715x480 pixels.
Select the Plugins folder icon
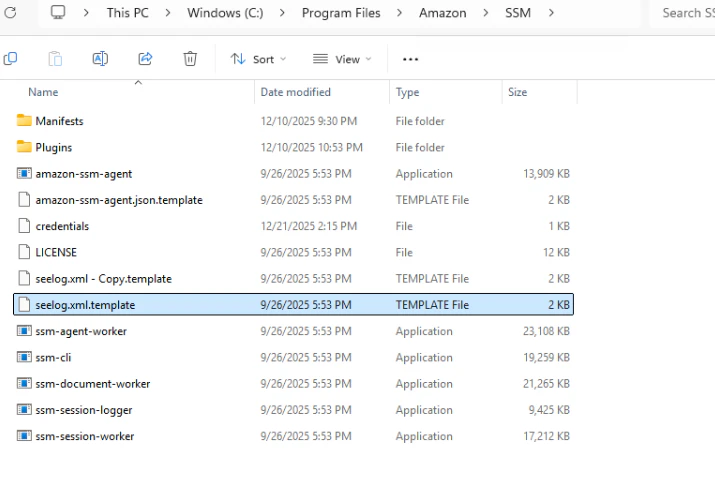(24, 147)
